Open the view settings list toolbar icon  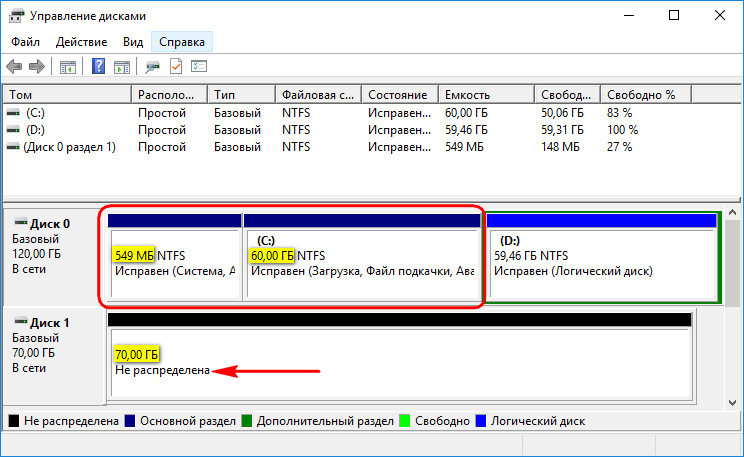(x=199, y=66)
